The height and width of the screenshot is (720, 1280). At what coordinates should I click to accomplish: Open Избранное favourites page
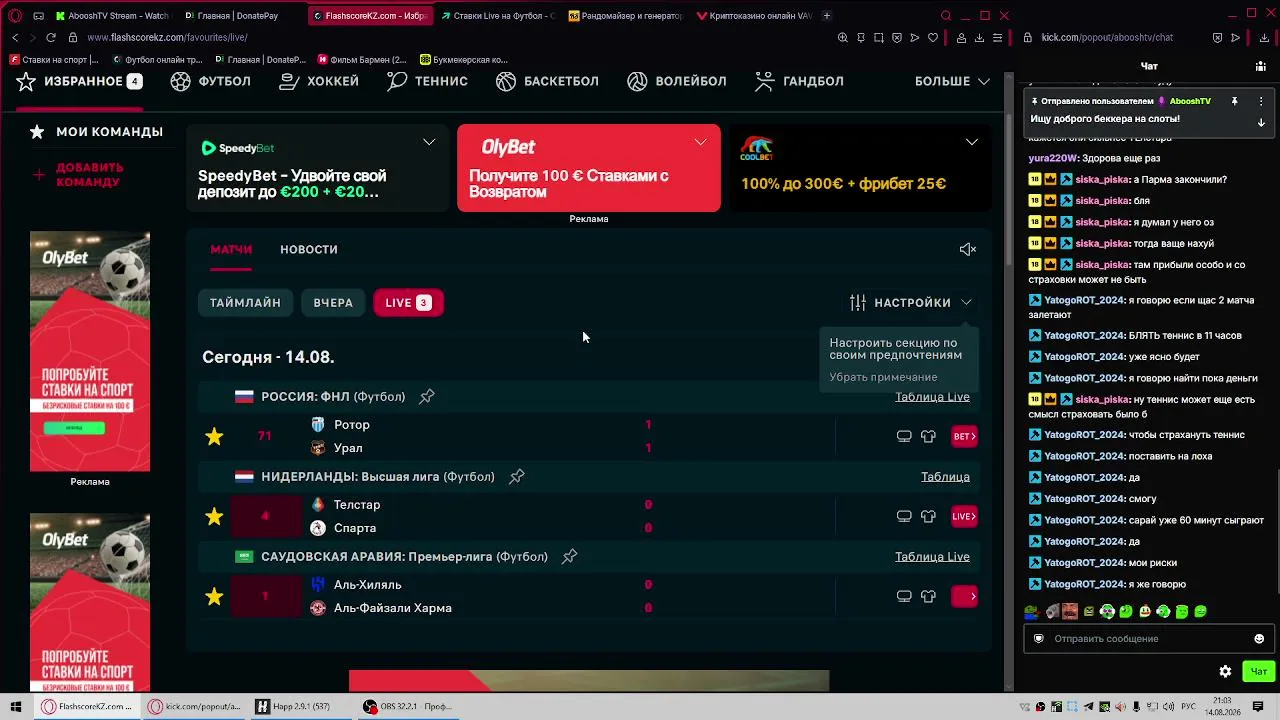tap(80, 81)
